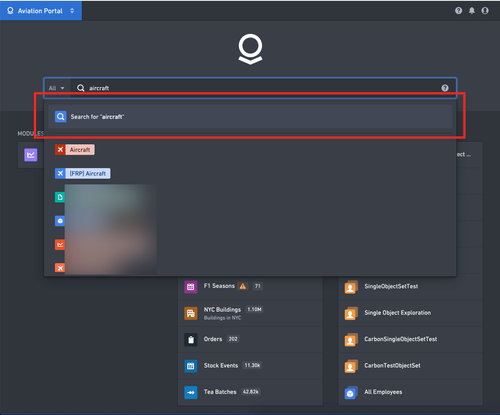This screenshot has height=415, width=500.
Task: Click the help icon in top bar
Action: [x=458, y=11]
